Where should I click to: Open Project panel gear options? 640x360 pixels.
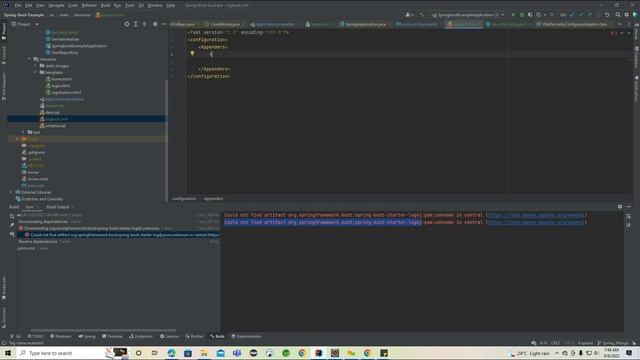pos(155,24)
